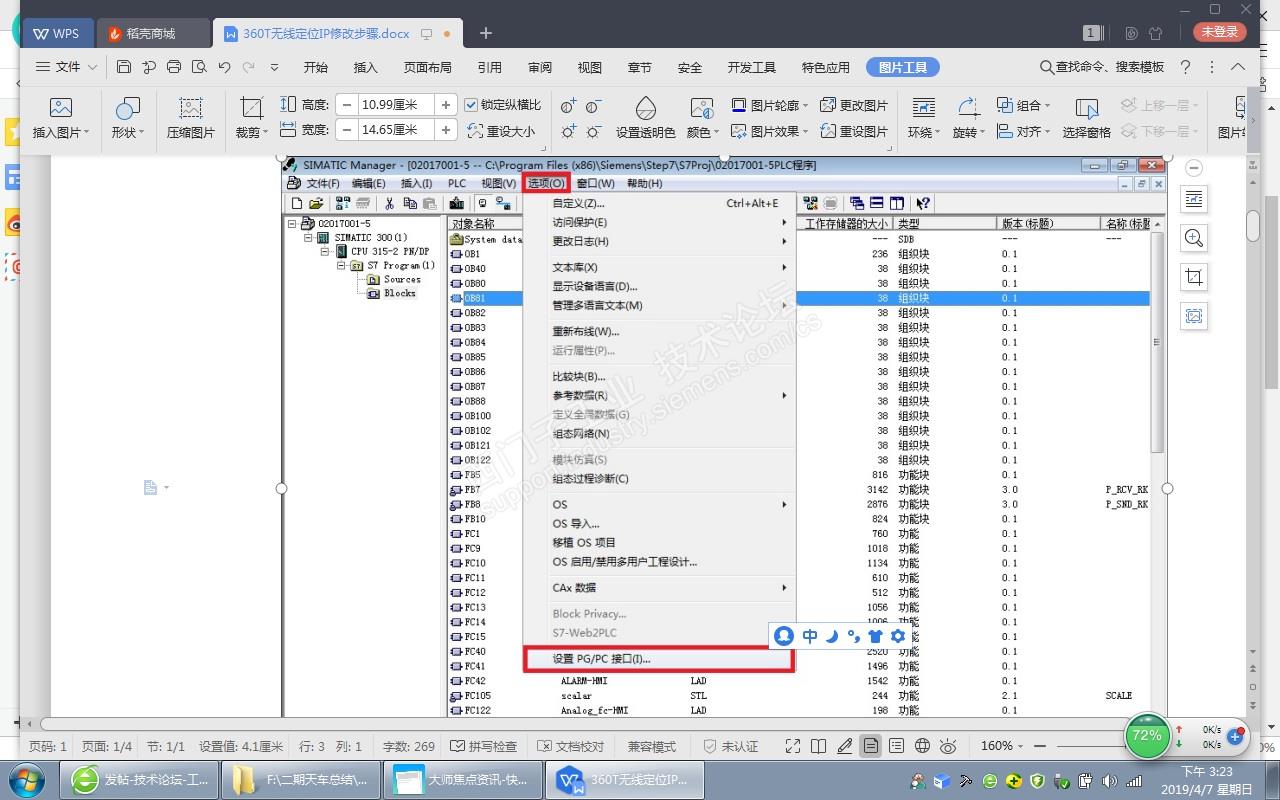This screenshot has width=1280, height=800.
Task: Switch to full screen view in status bar
Action: coord(793,746)
